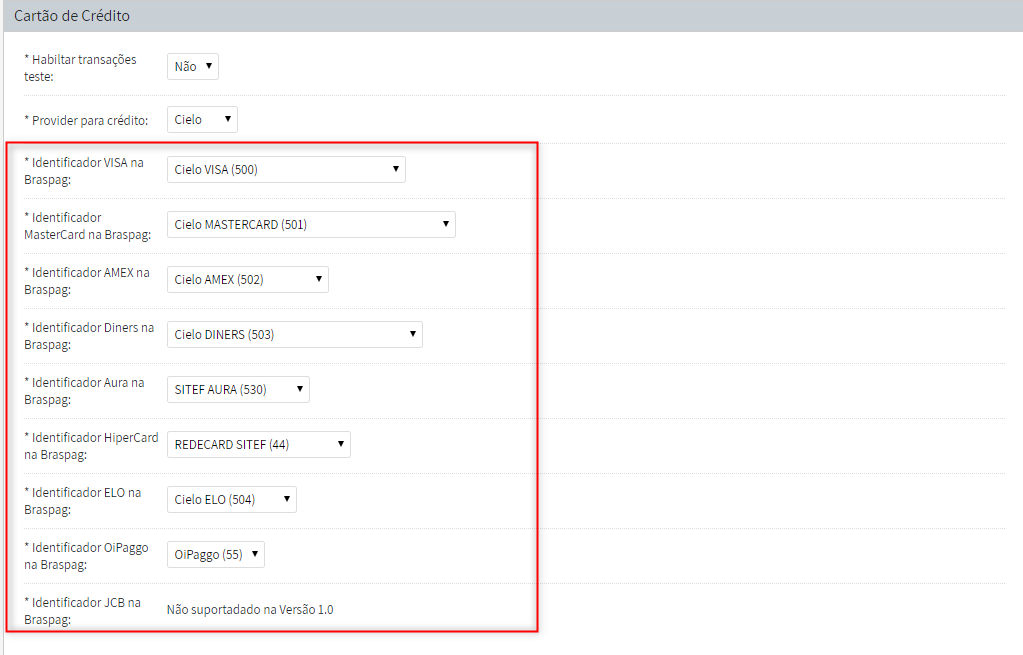The width and height of the screenshot is (1023, 655).
Task: Open the Cielo MASTERCARD (501) dropdown
Action: [x=311, y=224]
